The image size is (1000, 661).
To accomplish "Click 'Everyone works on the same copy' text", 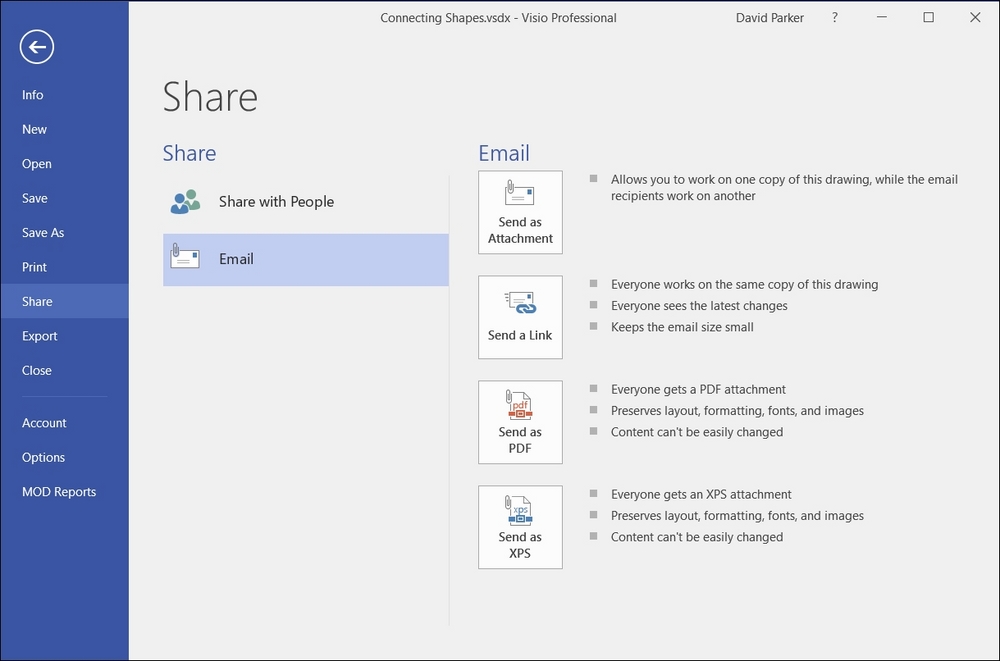I will pos(744,285).
